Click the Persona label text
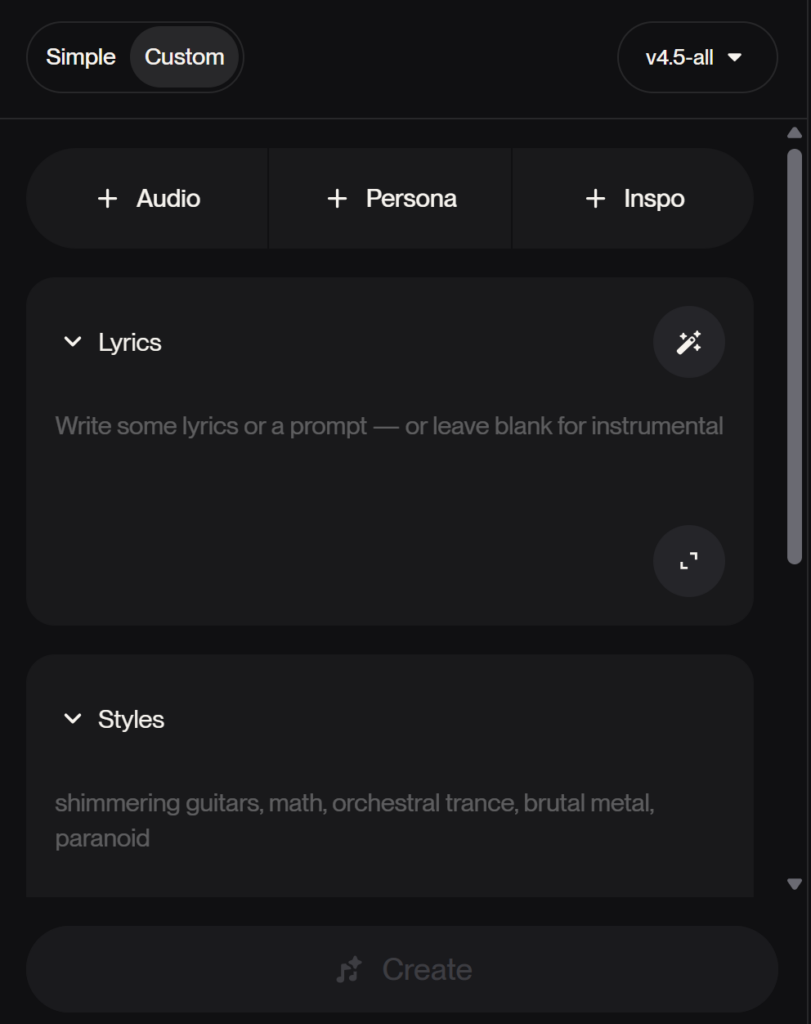 tap(411, 199)
